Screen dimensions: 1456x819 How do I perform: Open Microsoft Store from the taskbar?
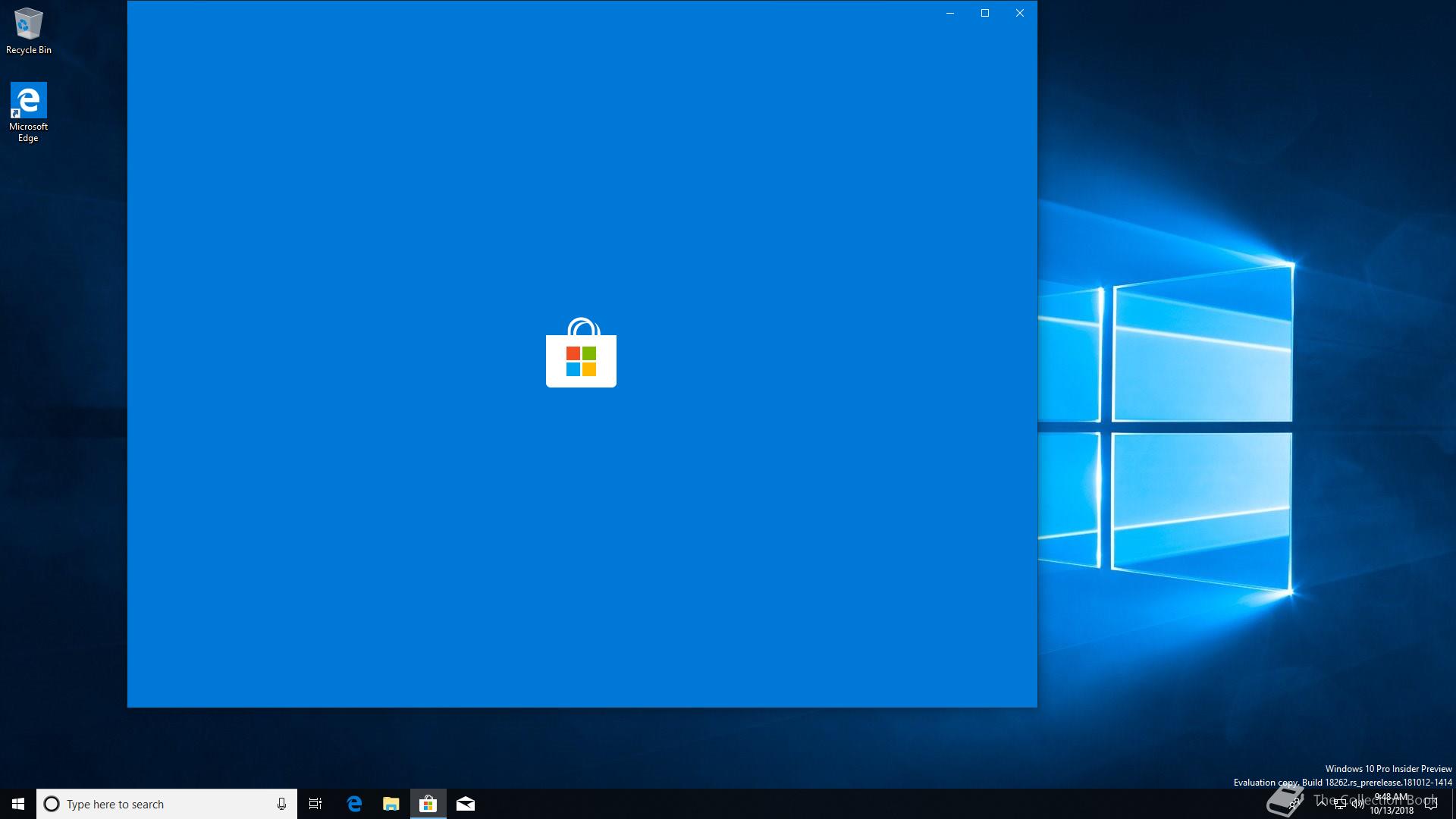click(x=428, y=804)
